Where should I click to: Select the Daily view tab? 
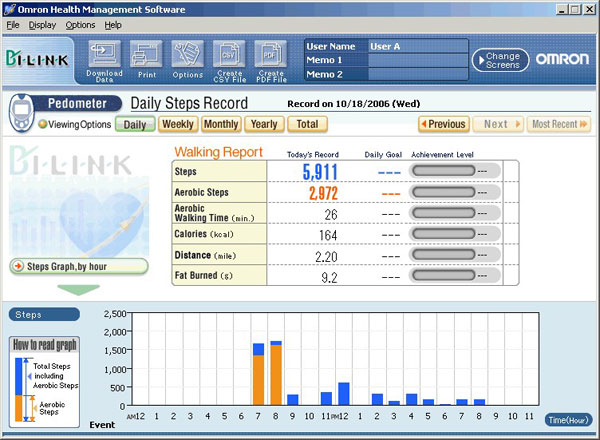click(135, 124)
